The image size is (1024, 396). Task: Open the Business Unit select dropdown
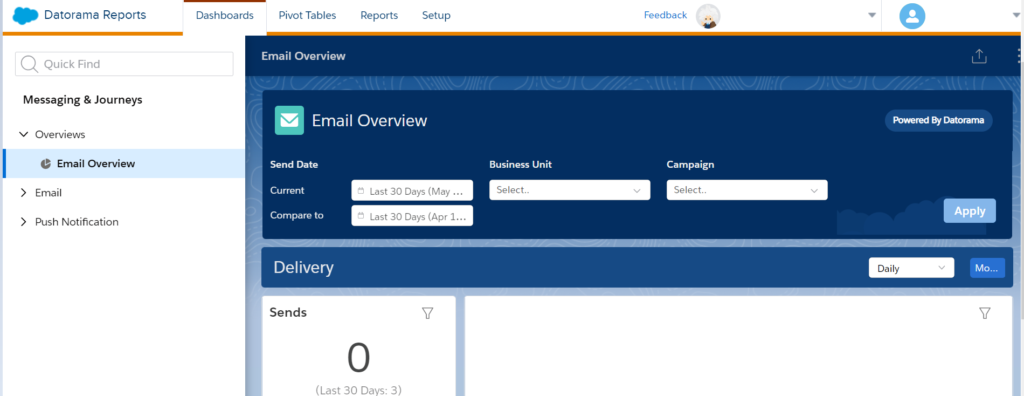click(x=569, y=190)
